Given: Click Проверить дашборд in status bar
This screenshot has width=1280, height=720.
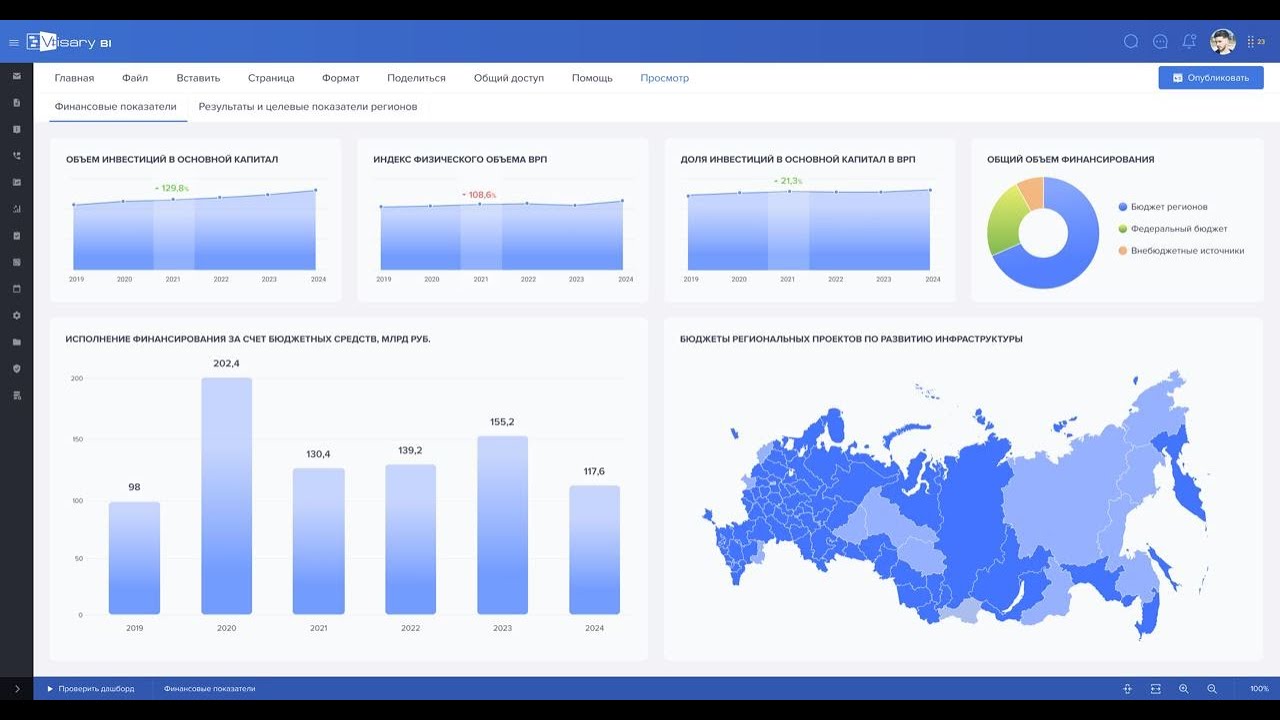Looking at the screenshot, I should tap(90, 689).
